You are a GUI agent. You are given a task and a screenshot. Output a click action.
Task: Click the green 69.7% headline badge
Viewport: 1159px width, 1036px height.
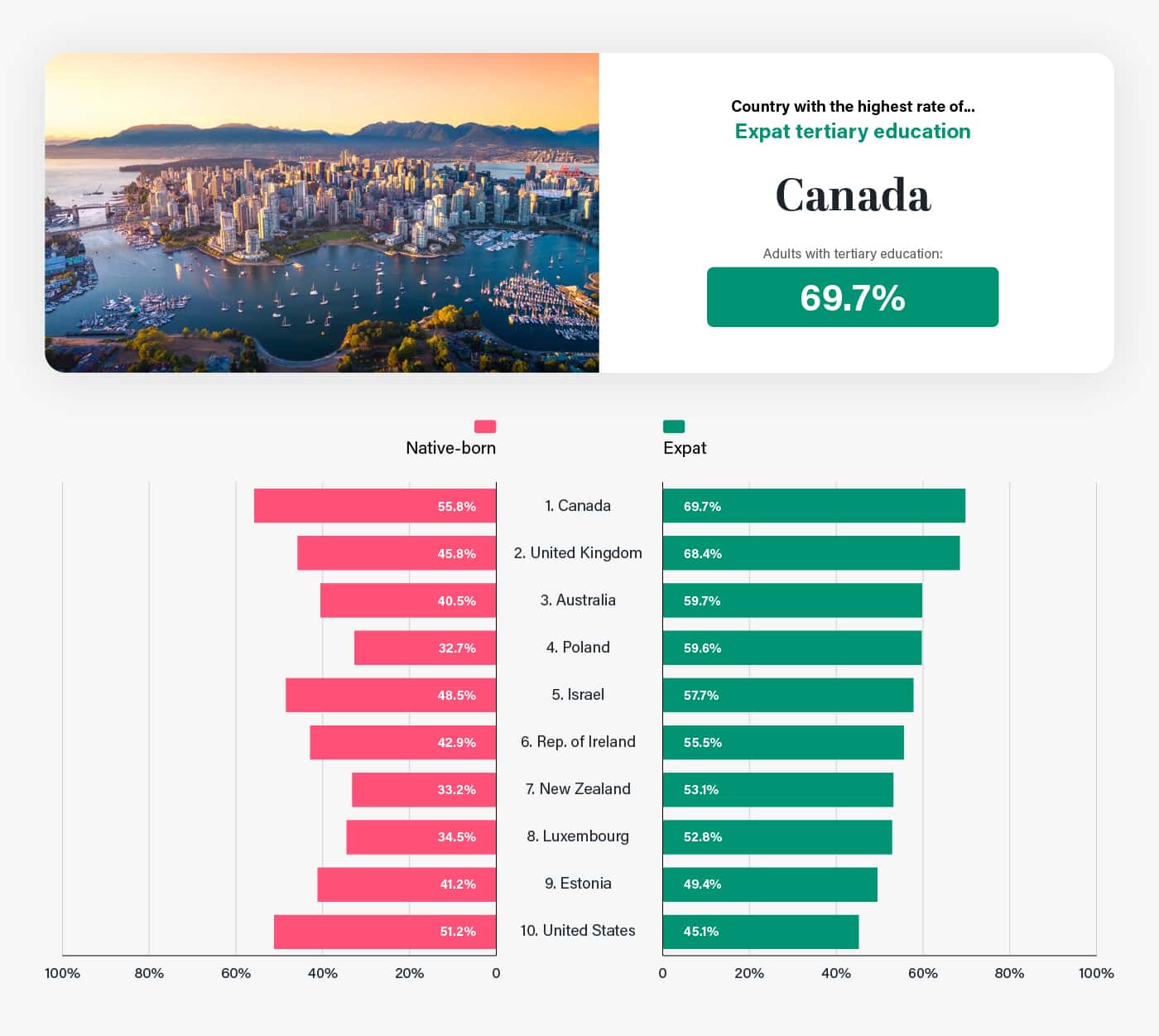pyautogui.click(x=852, y=297)
